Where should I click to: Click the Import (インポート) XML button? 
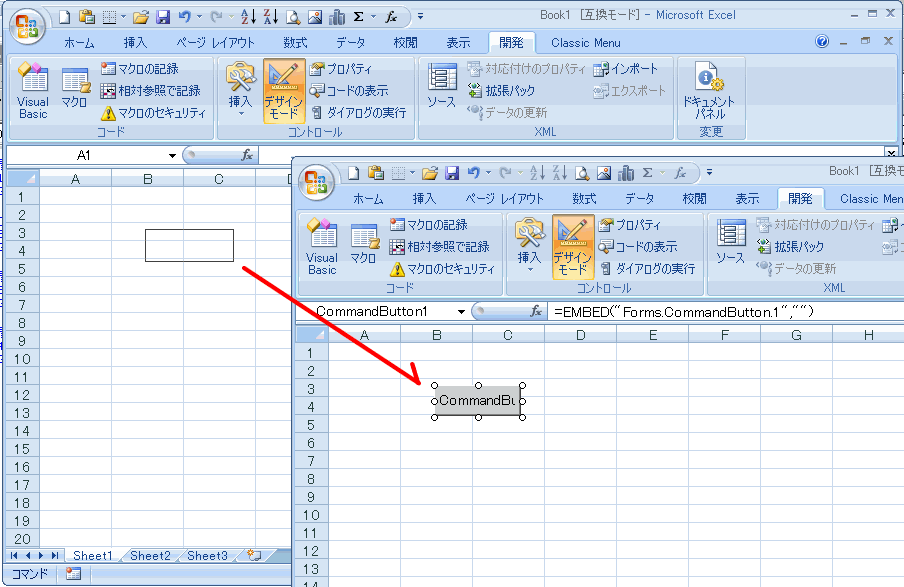point(626,69)
